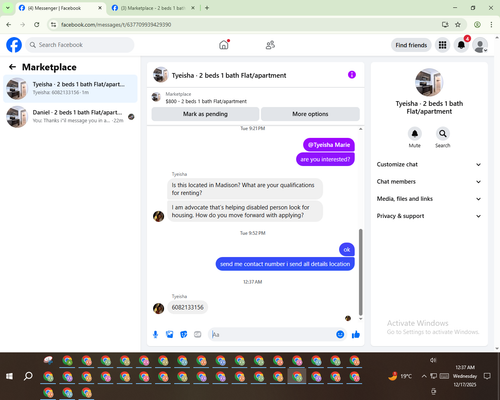The width and height of the screenshot is (500, 400).
Task: Open the site information icon in address bar
Action: point(53,25)
